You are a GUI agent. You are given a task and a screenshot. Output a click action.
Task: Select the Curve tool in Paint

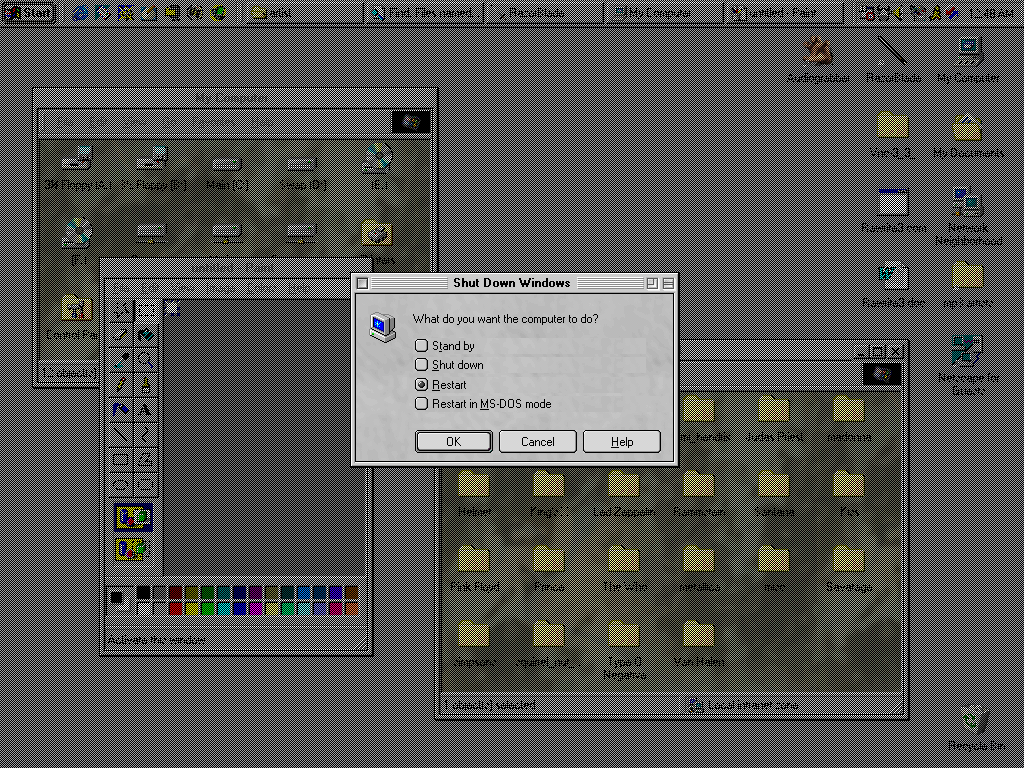pyautogui.click(x=146, y=434)
